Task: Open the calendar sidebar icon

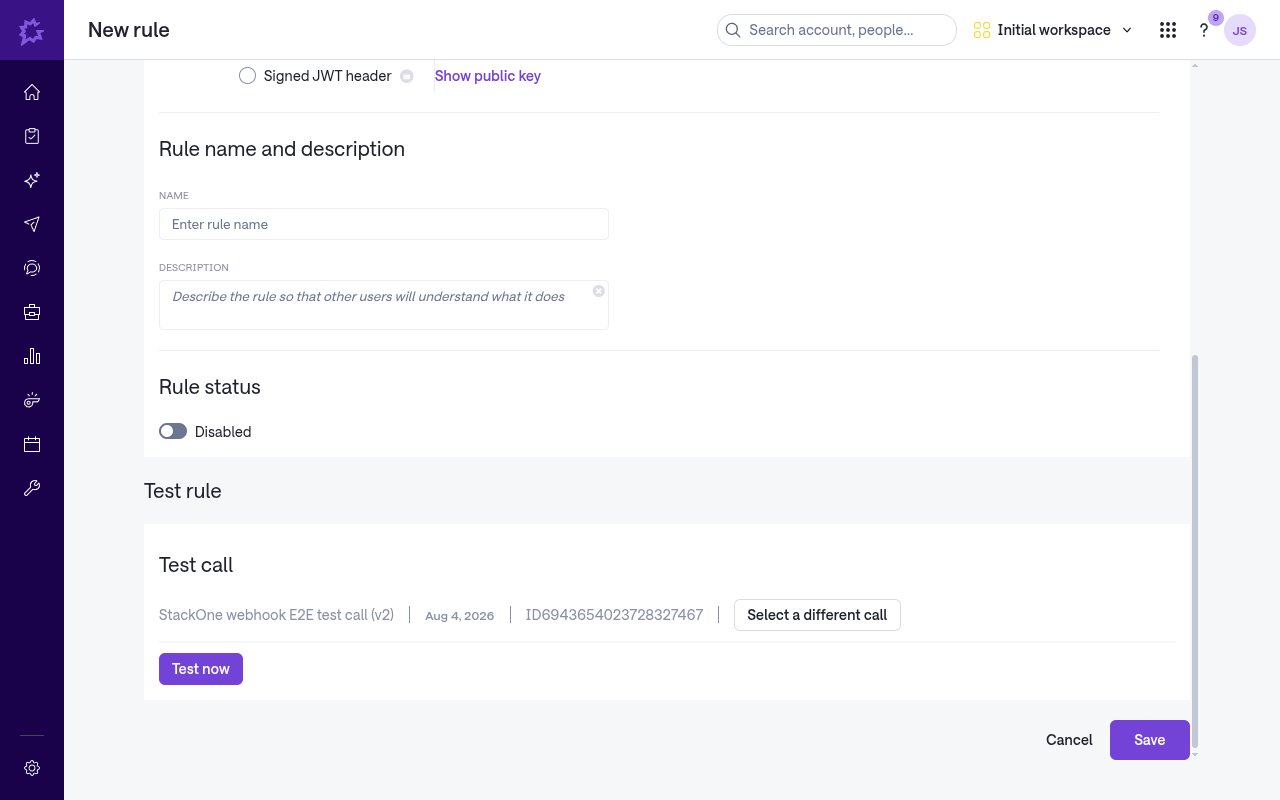Action: point(32,444)
